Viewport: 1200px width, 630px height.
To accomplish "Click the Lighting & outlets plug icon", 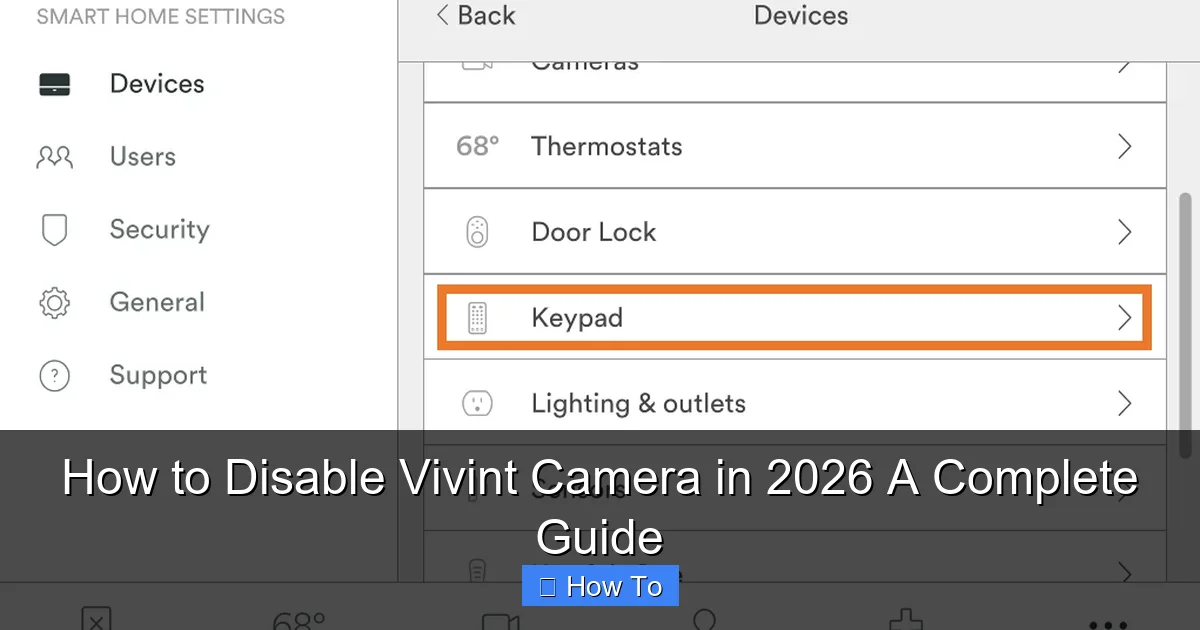I will [478, 403].
